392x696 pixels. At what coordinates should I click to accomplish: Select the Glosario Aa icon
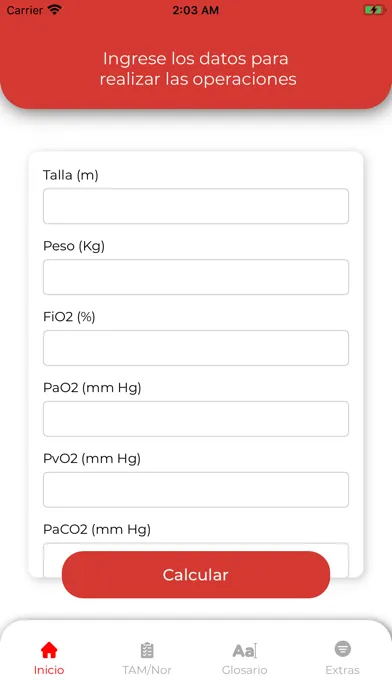[x=245, y=650]
